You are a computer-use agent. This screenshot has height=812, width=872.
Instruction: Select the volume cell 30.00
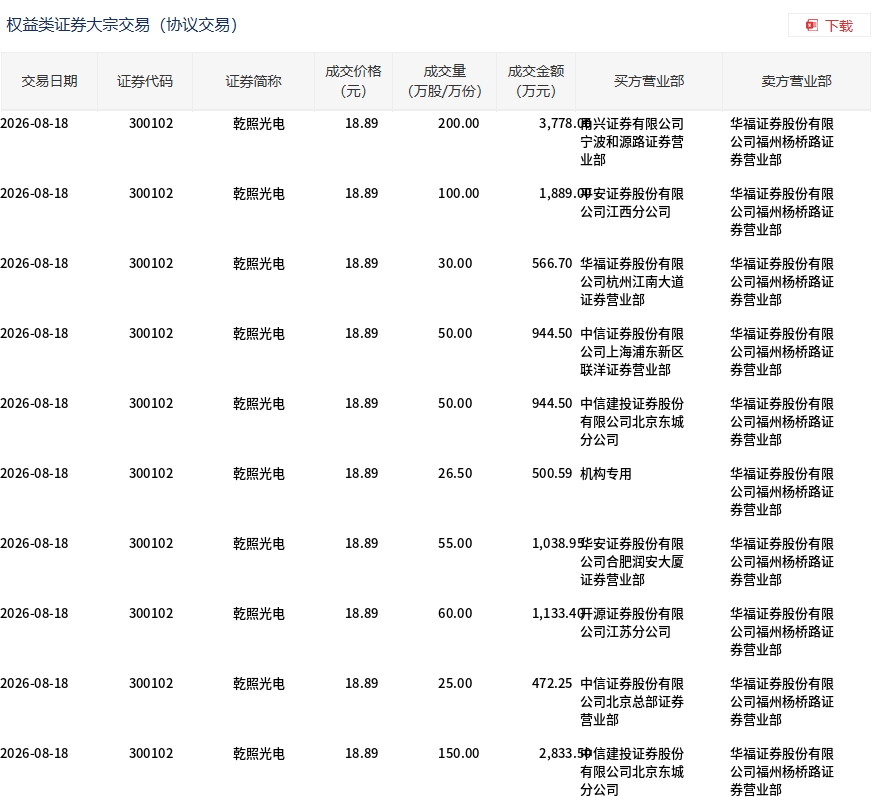point(455,264)
